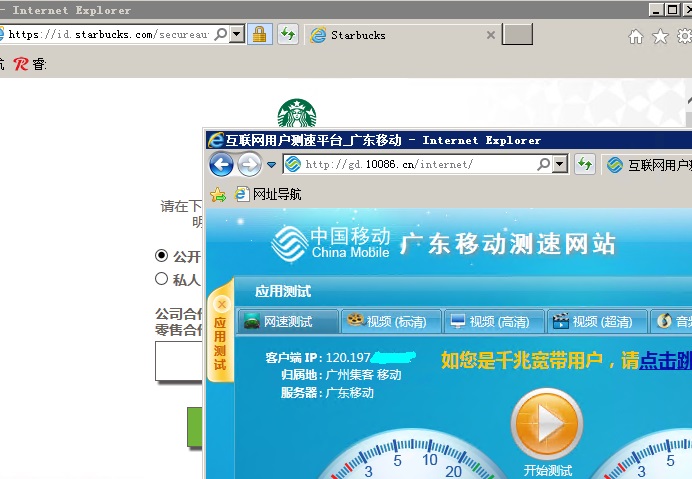Go to Home via house icon
The height and width of the screenshot is (479, 692).
point(636,36)
